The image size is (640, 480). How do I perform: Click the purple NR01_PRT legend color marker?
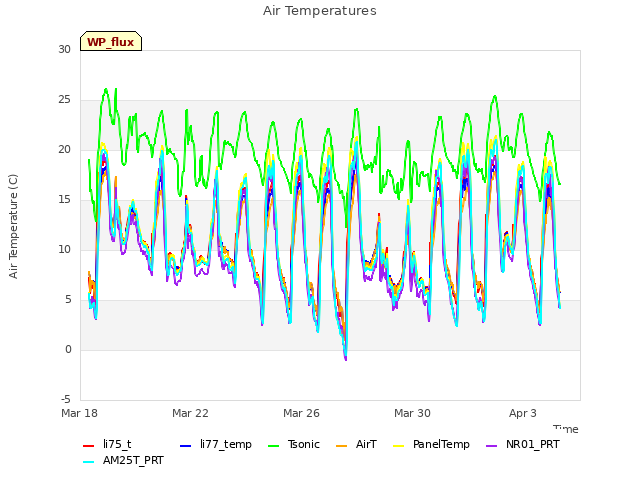point(491,446)
